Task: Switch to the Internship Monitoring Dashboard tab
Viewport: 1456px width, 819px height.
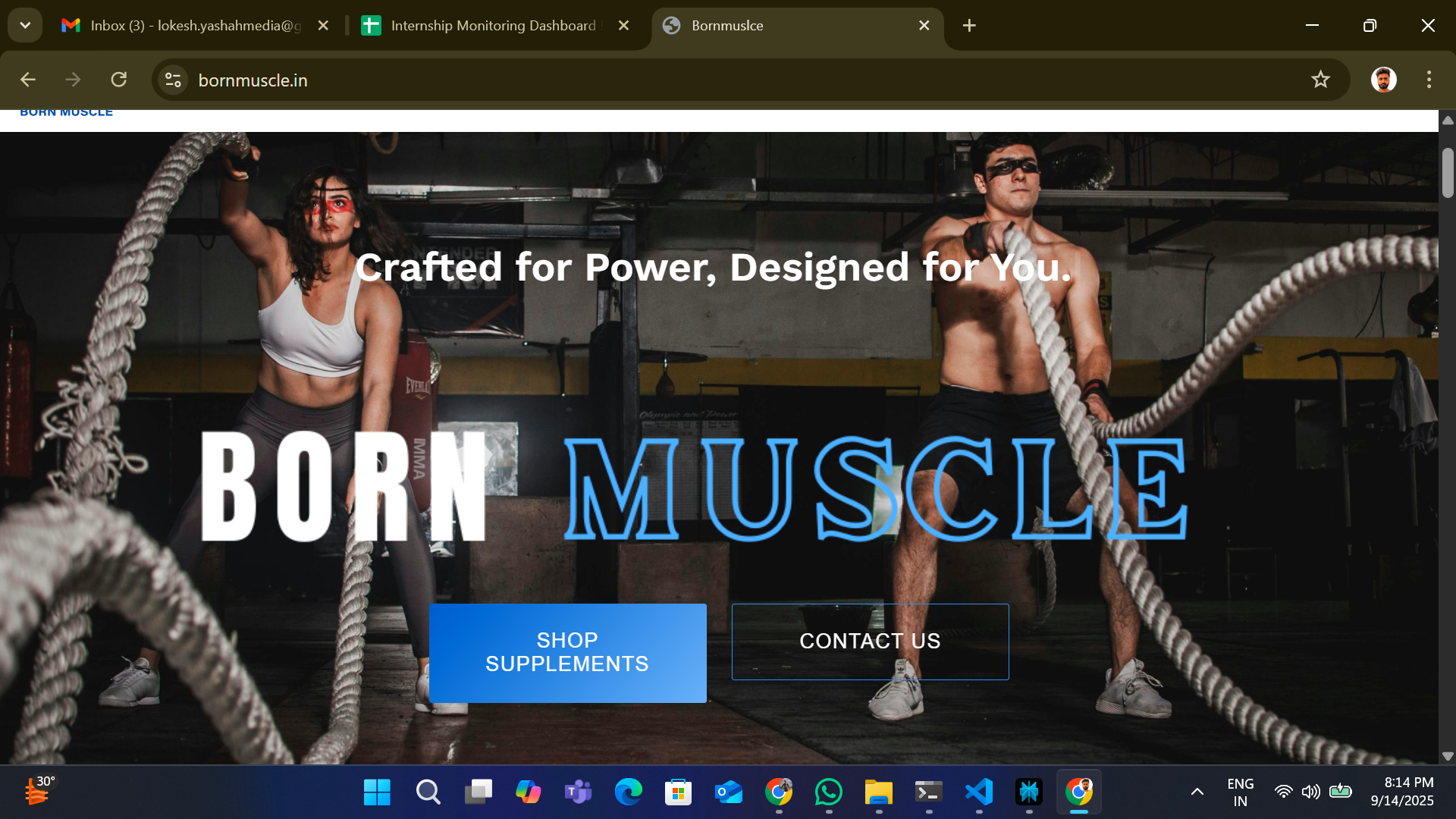Action: pos(485,25)
